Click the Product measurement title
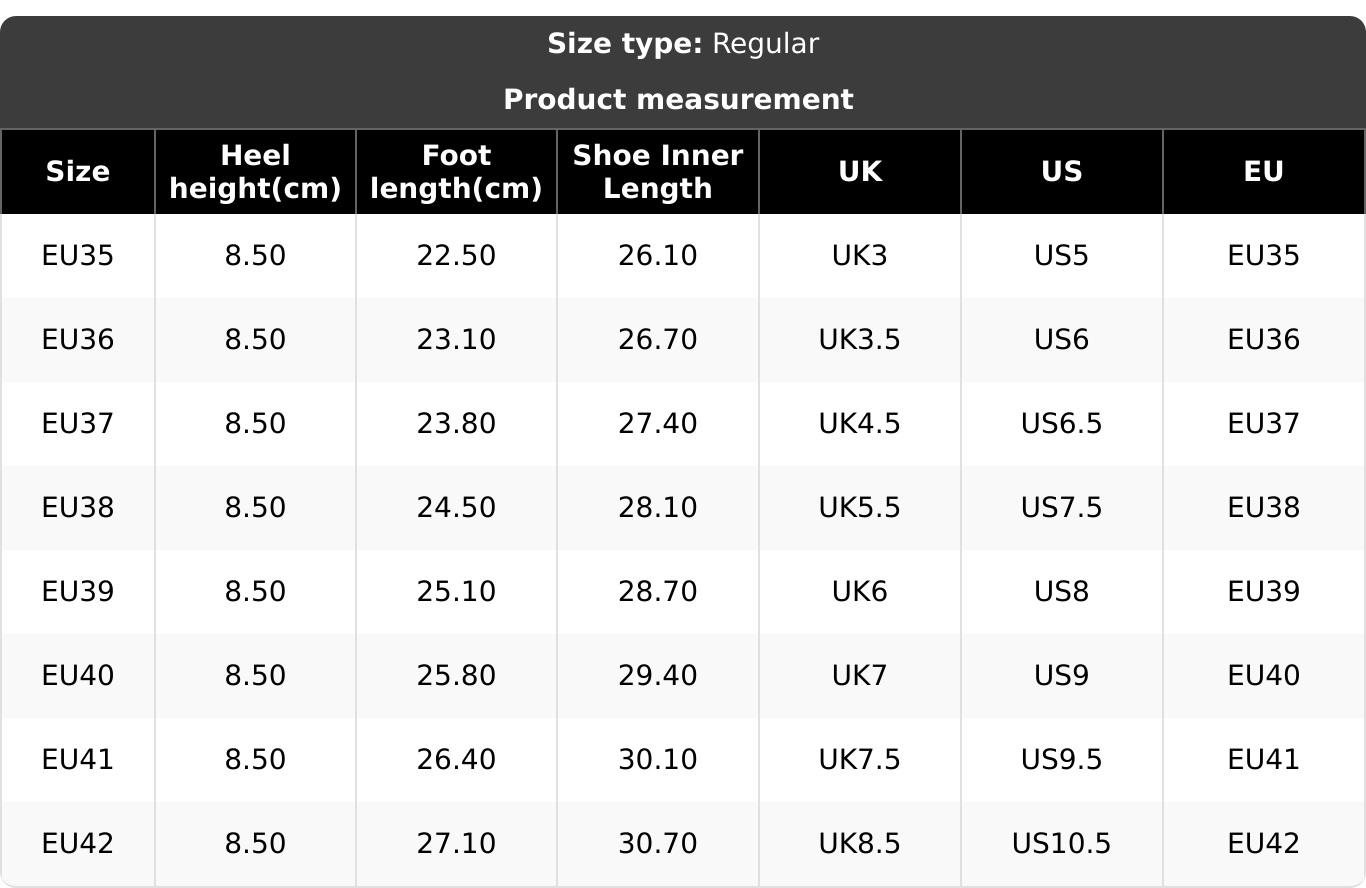 coord(678,100)
